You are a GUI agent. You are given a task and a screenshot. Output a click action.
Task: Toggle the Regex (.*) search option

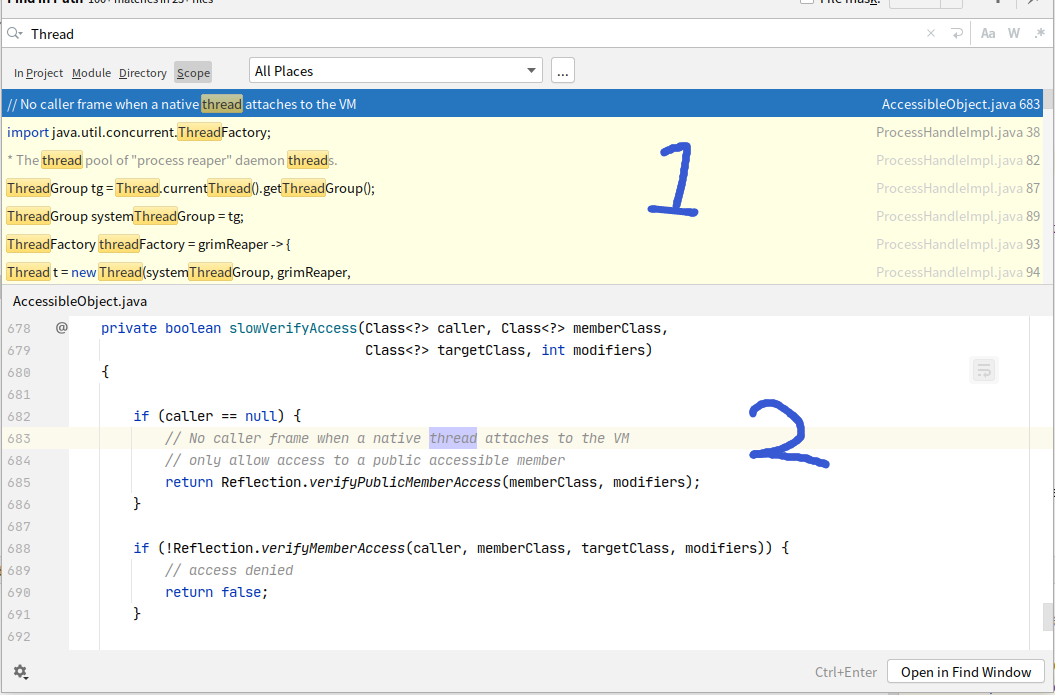1040,33
